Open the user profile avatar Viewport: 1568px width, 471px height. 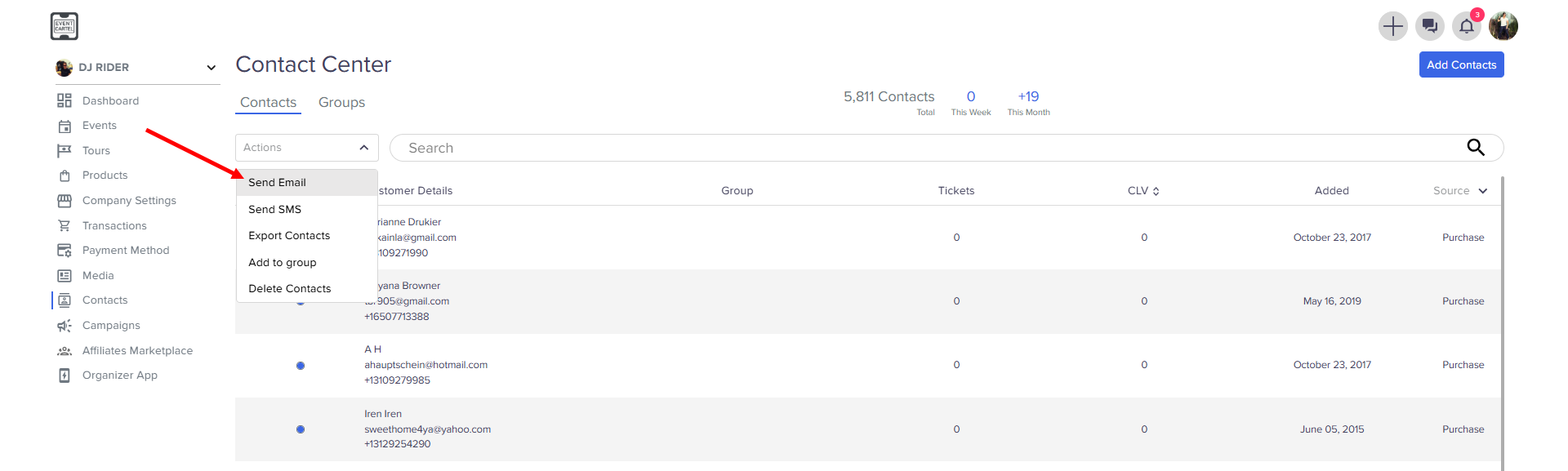(x=1503, y=26)
